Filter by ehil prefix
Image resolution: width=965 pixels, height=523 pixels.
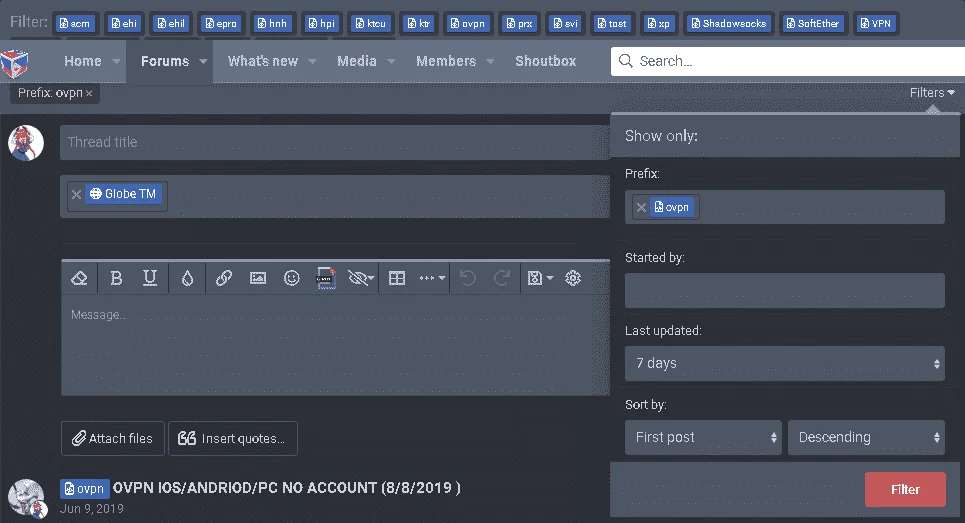(x=172, y=23)
